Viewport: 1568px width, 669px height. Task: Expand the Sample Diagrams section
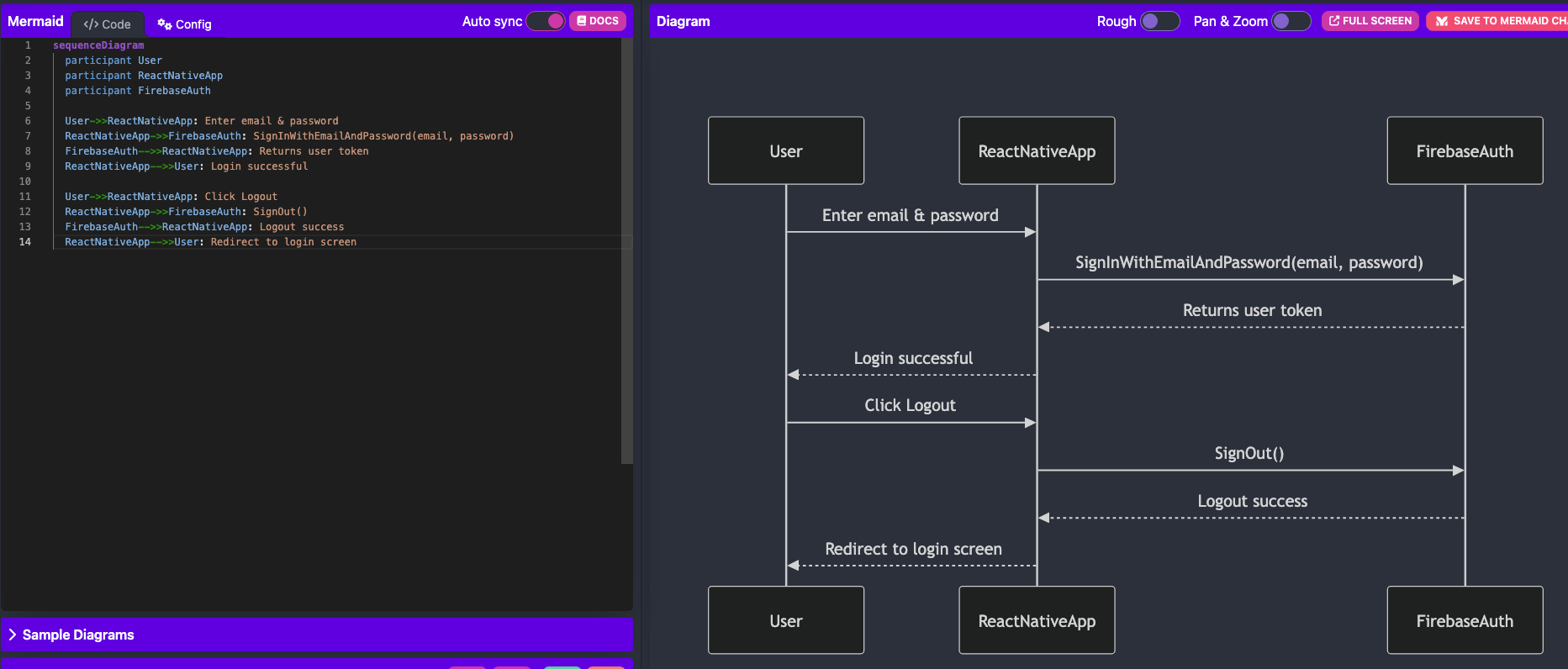(x=317, y=635)
